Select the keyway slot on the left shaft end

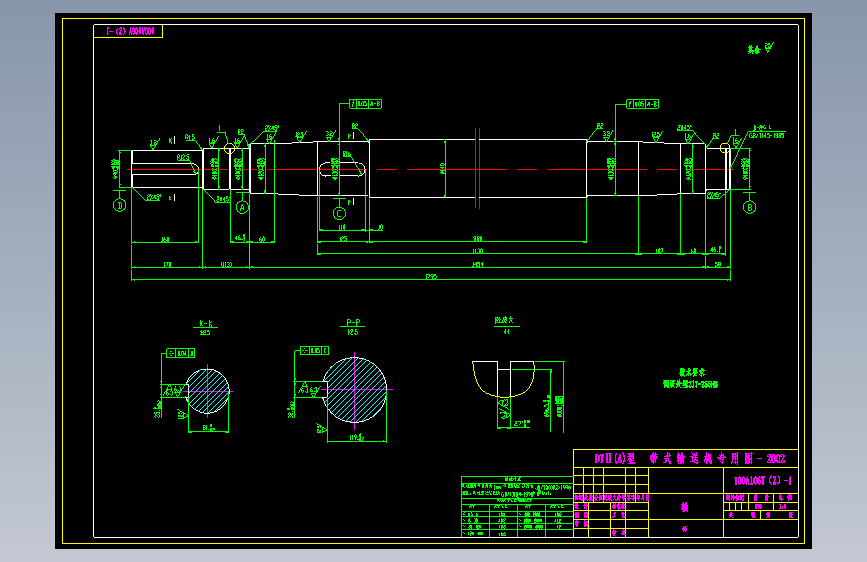click(x=165, y=169)
